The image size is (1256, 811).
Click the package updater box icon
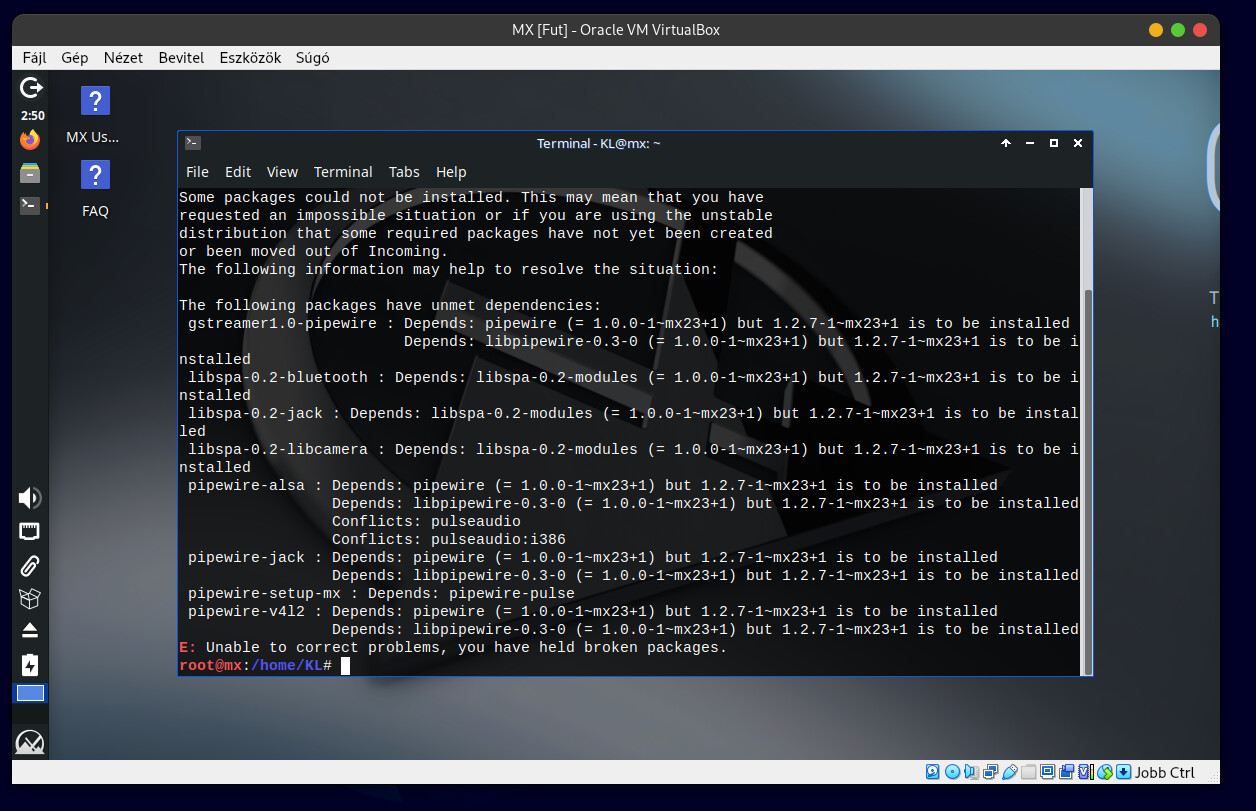pyautogui.click(x=30, y=598)
